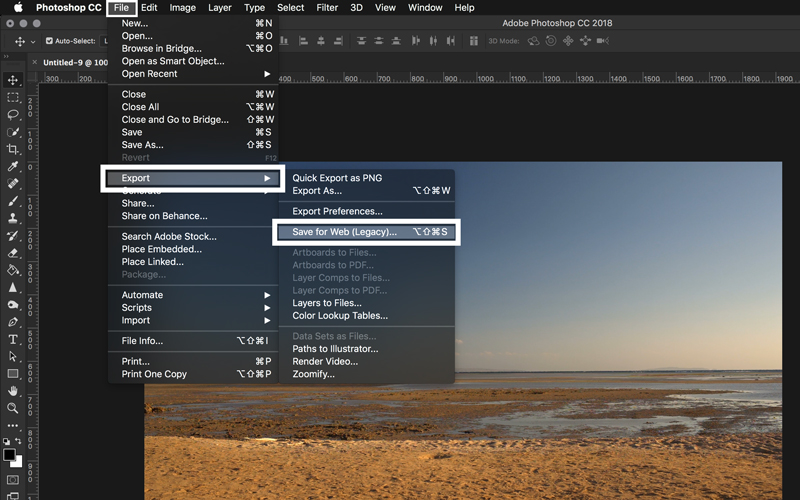Toggle Quick Mask mode icon

pos(13,480)
